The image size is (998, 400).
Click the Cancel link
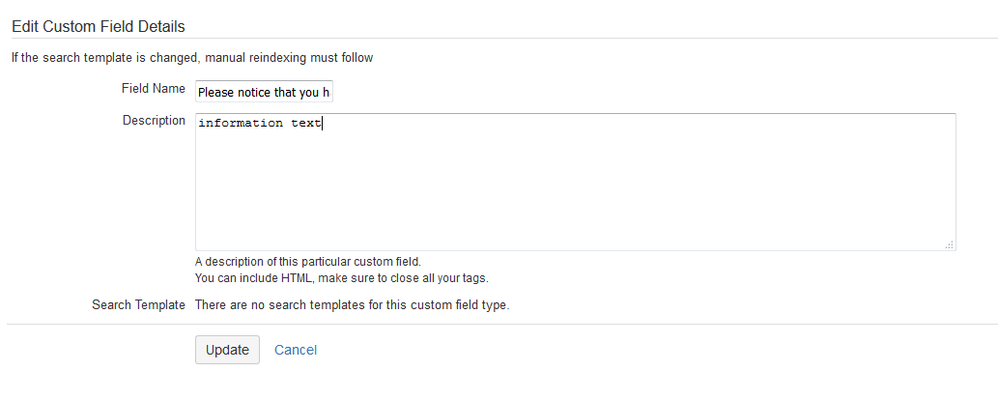tap(295, 350)
